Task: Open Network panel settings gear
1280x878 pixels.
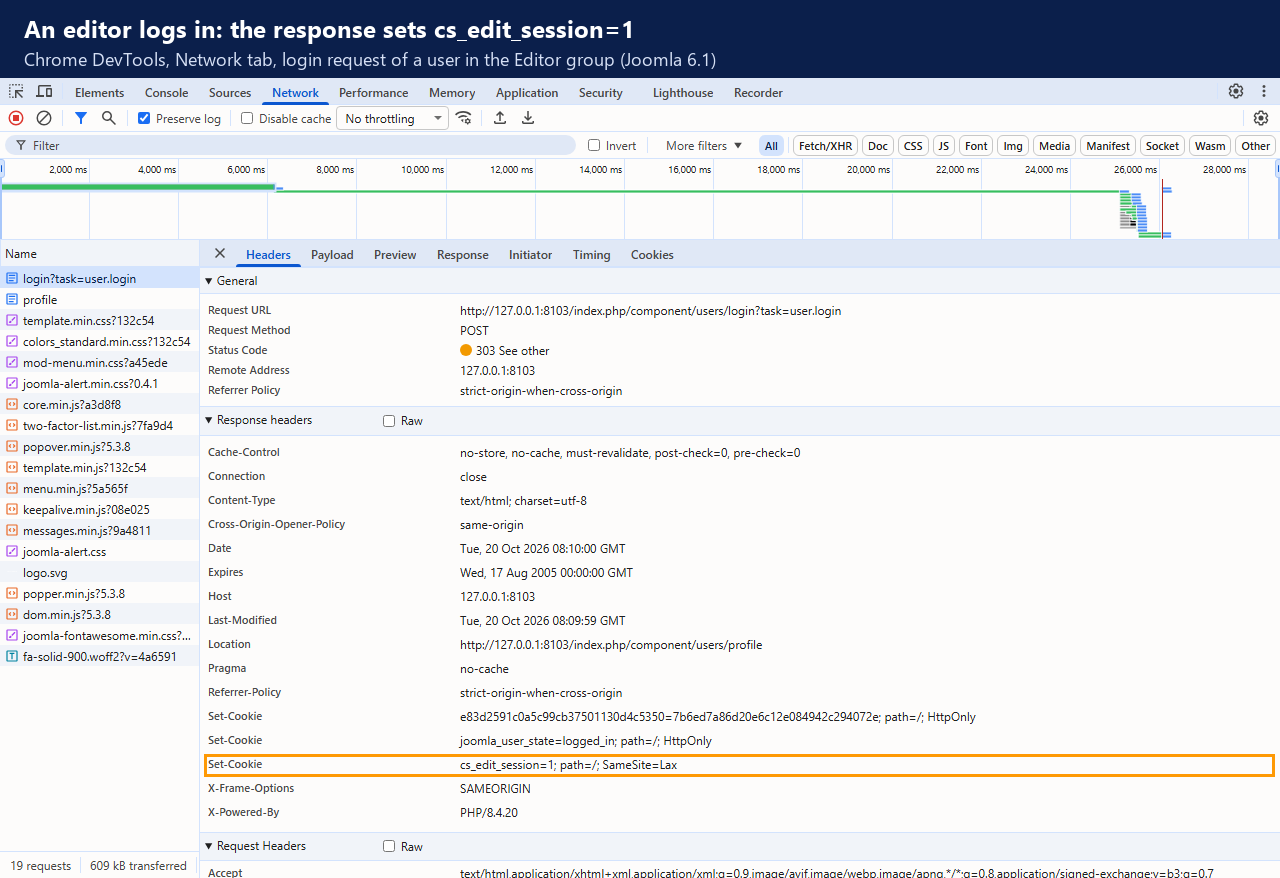Action: 1261,118
